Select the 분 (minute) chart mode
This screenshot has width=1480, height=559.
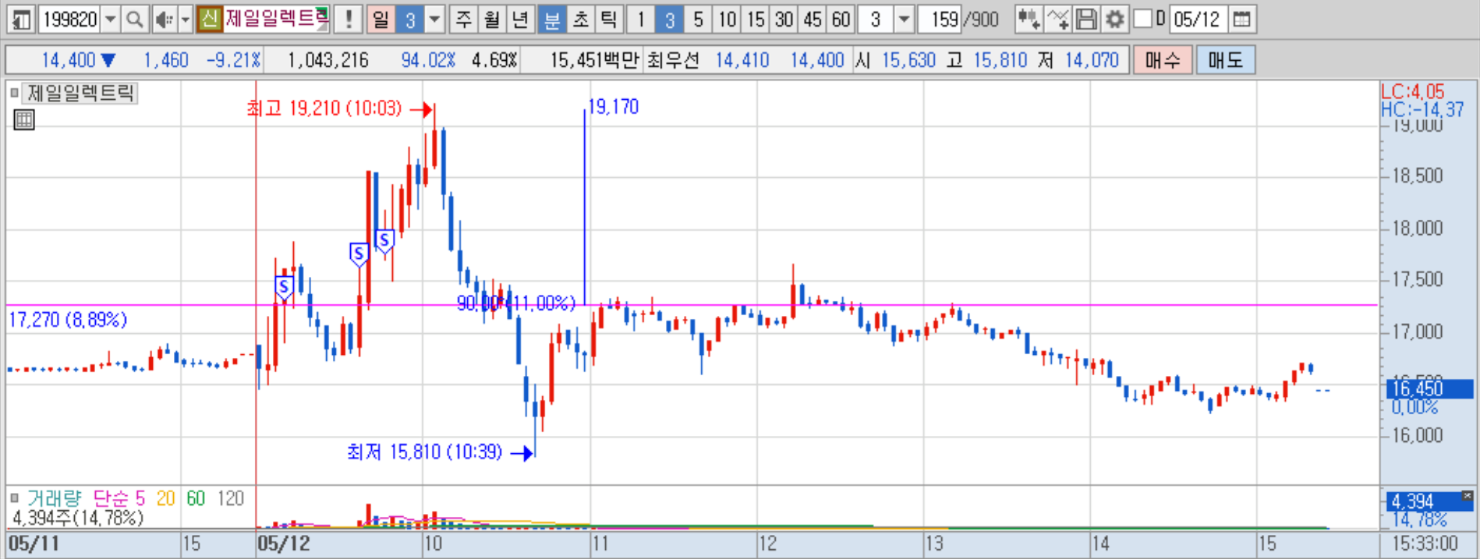[x=552, y=19]
